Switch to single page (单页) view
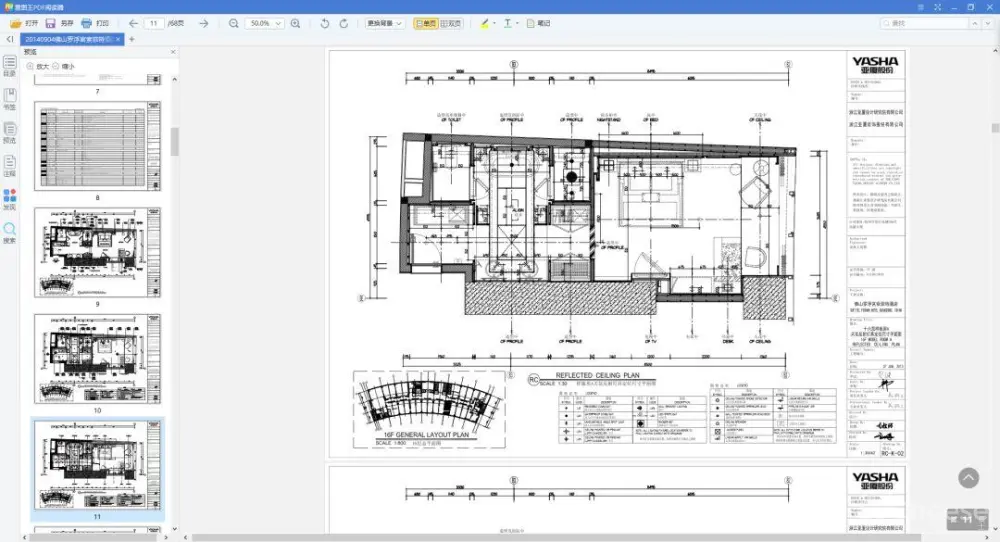The width and height of the screenshot is (1000, 542). pyautogui.click(x=425, y=23)
